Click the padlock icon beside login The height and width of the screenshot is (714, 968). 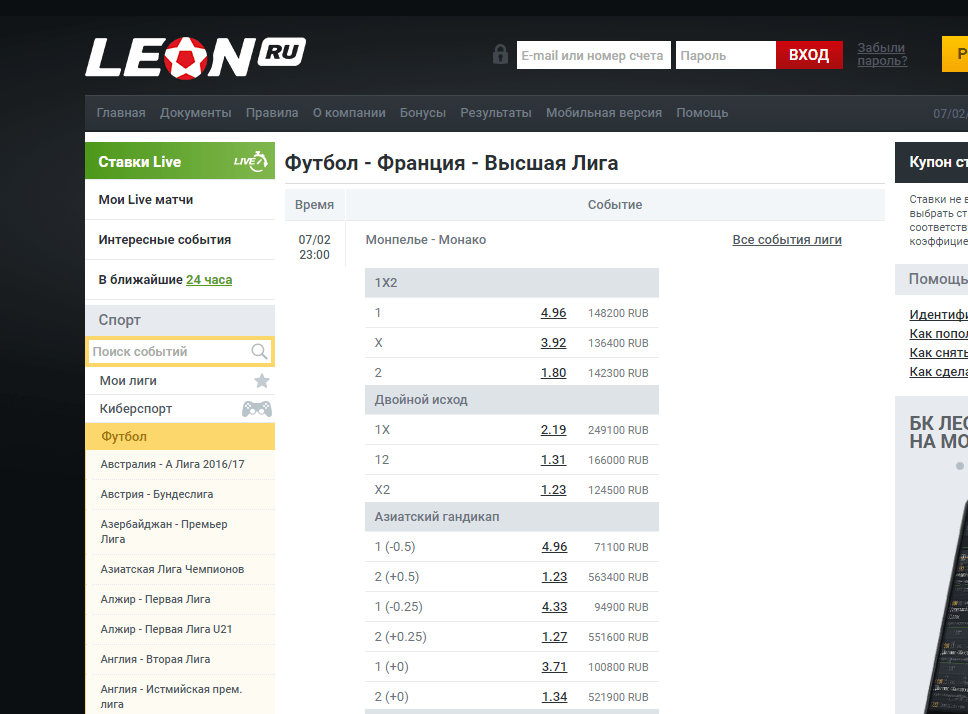[500, 54]
